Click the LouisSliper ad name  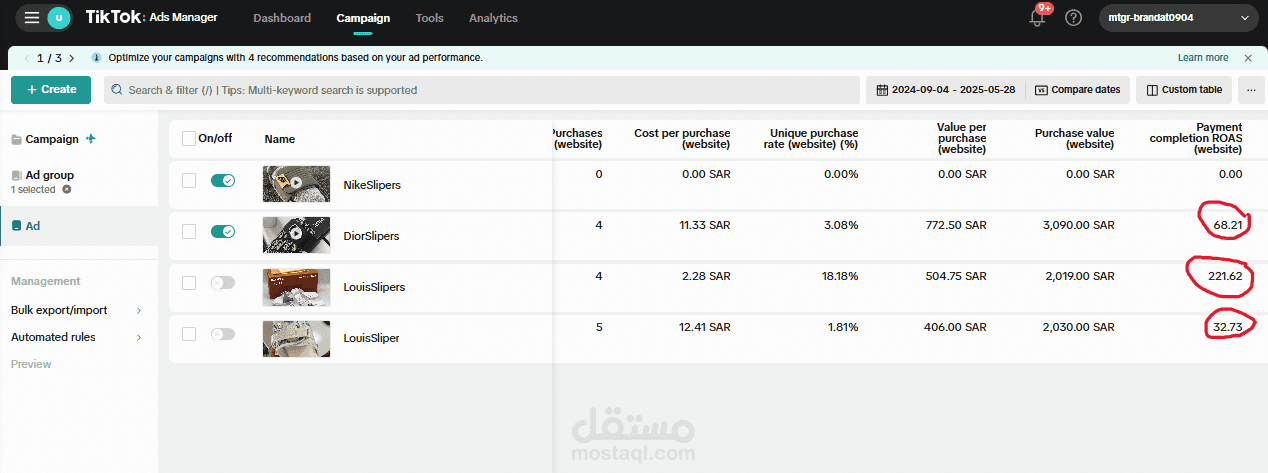[x=371, y=338]
